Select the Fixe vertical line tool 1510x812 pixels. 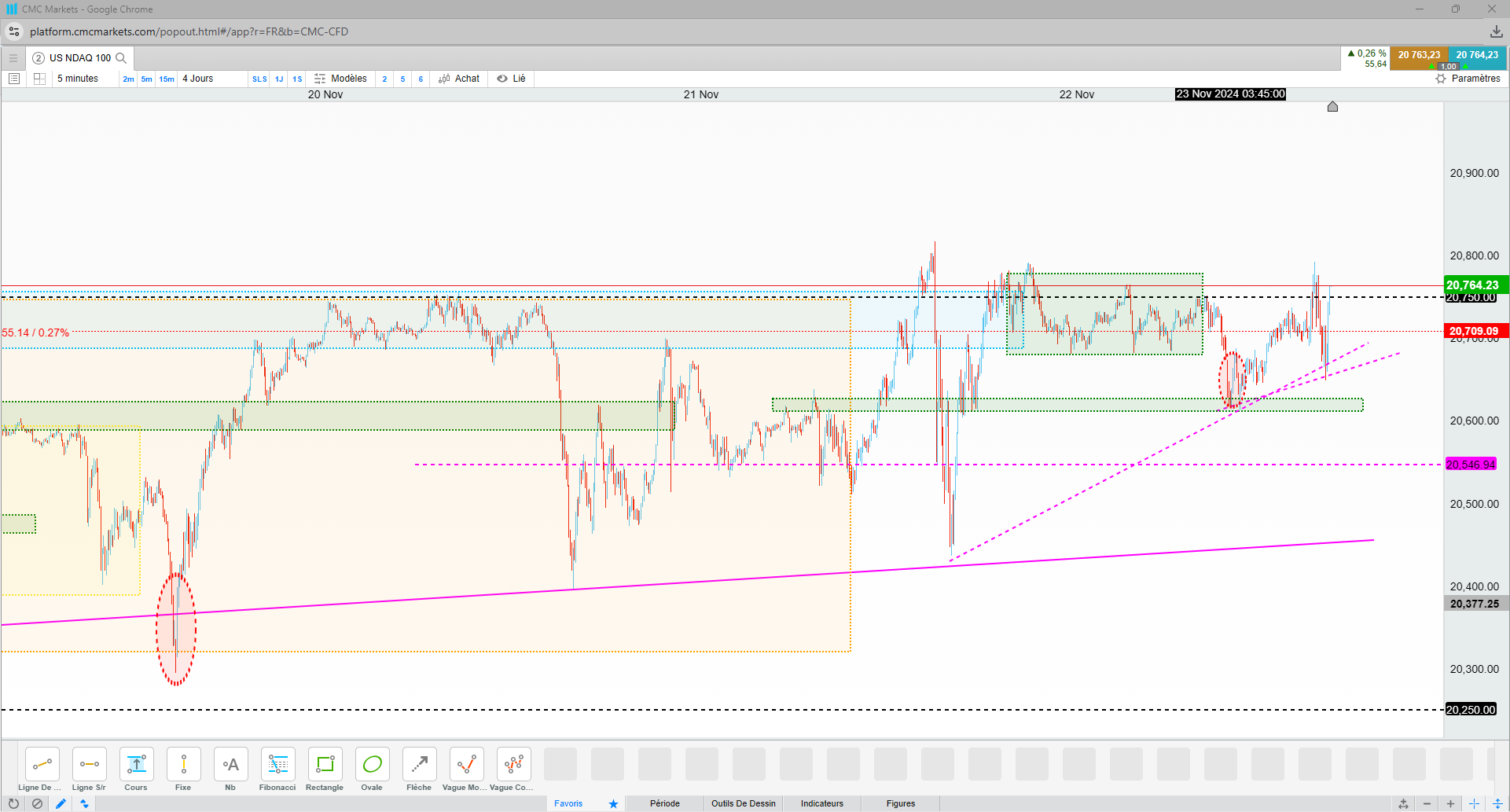pyautogui.click(x=183, y=764)
